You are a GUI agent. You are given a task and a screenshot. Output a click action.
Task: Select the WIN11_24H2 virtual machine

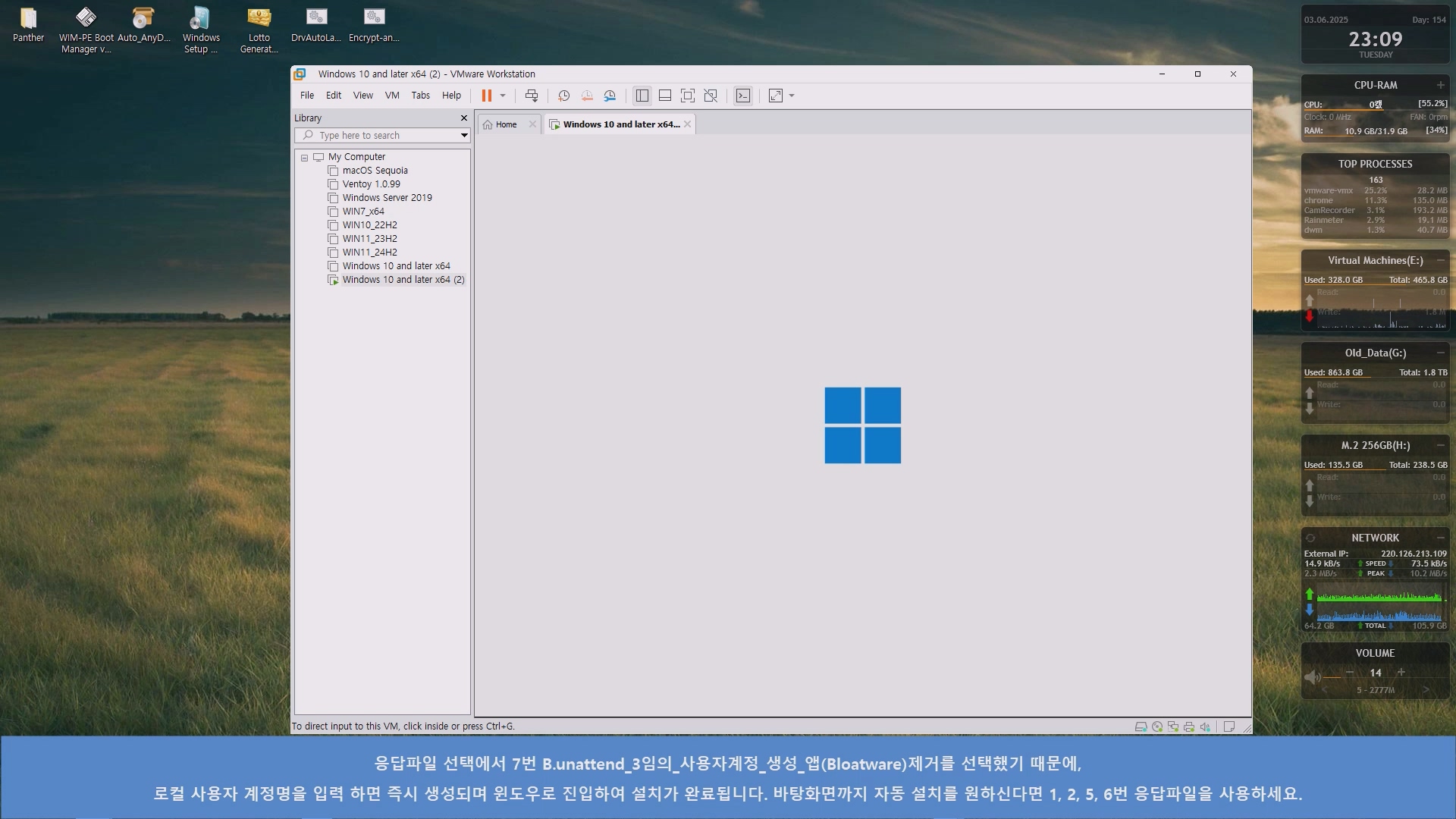point(369,253)
